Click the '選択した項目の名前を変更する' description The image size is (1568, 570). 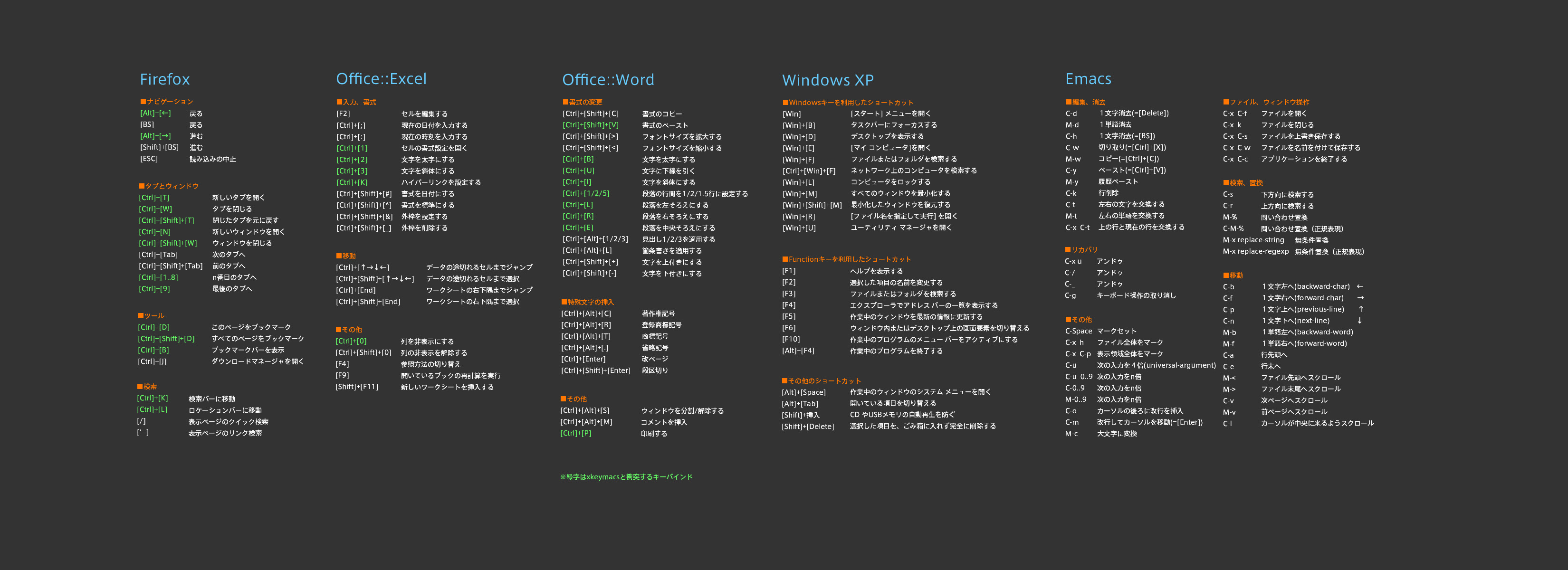[x=896, y=282]
